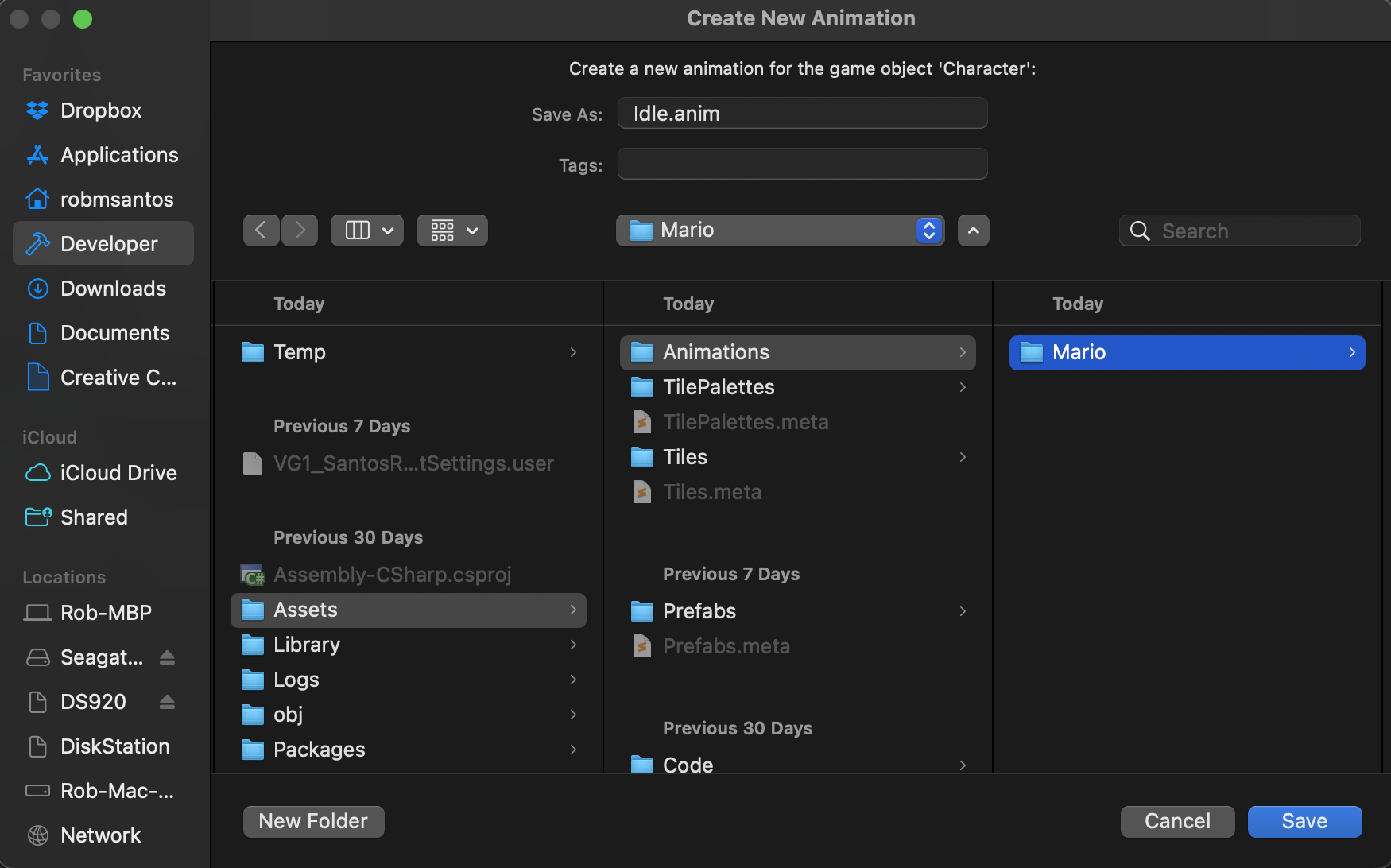
Task: Open the Mario folder path popup
Action: pyautogui.click(x=780, y=231)
